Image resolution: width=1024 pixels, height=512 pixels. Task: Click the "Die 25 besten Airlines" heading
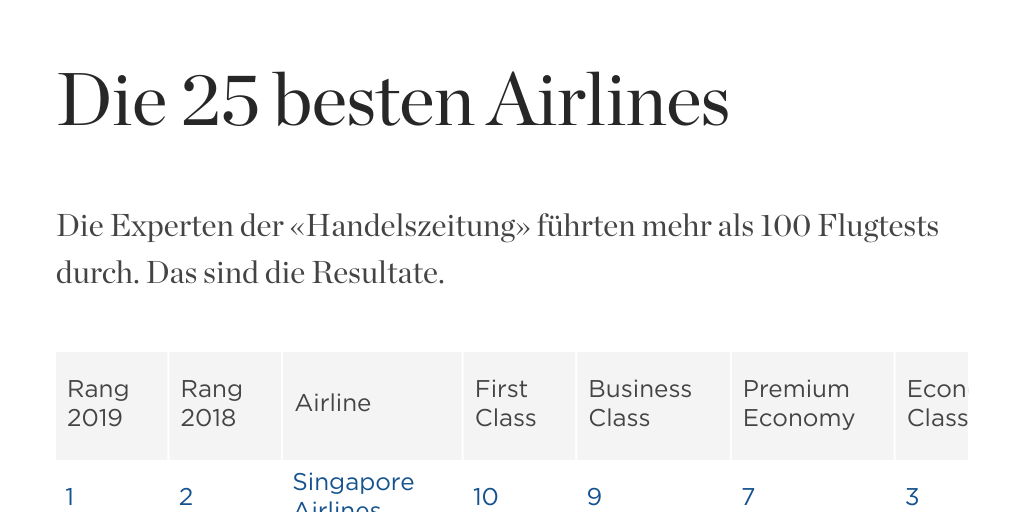tap(393, 101)
